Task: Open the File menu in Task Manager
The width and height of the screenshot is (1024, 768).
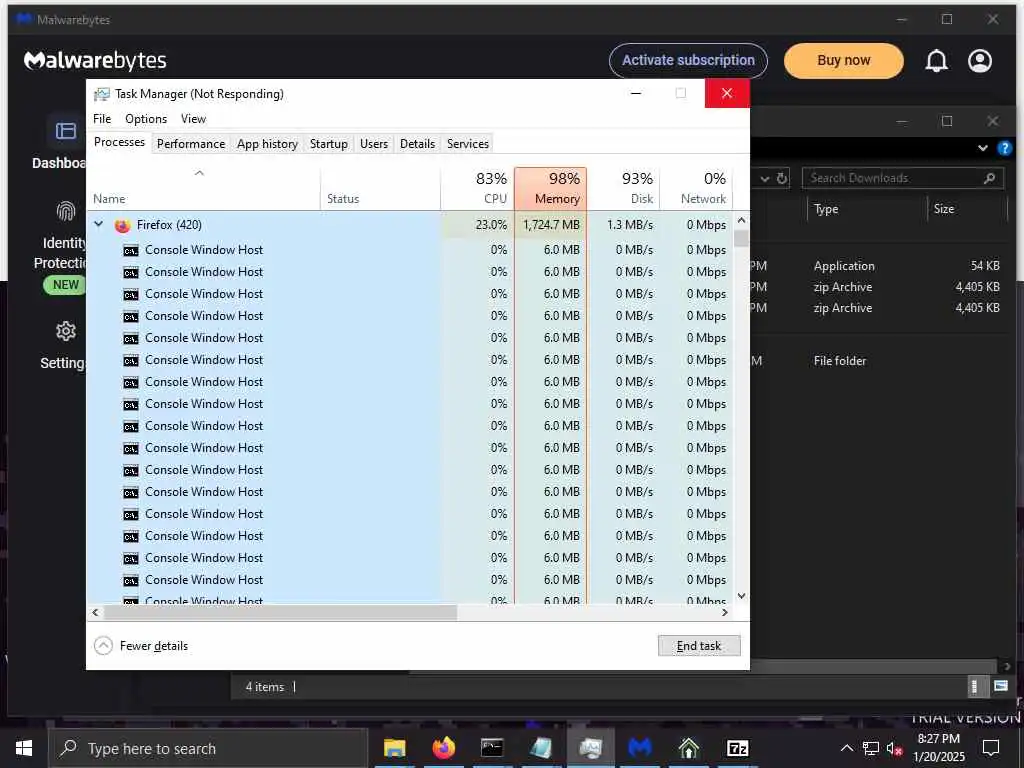Action: pyautogui.click(x=102, y=119)
